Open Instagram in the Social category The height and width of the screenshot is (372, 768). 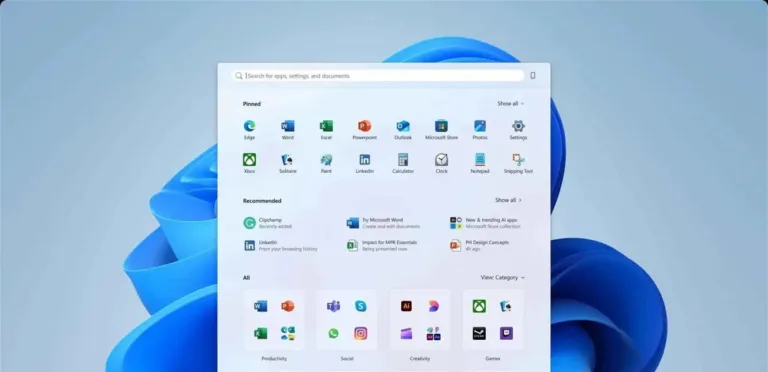[360, 333]
